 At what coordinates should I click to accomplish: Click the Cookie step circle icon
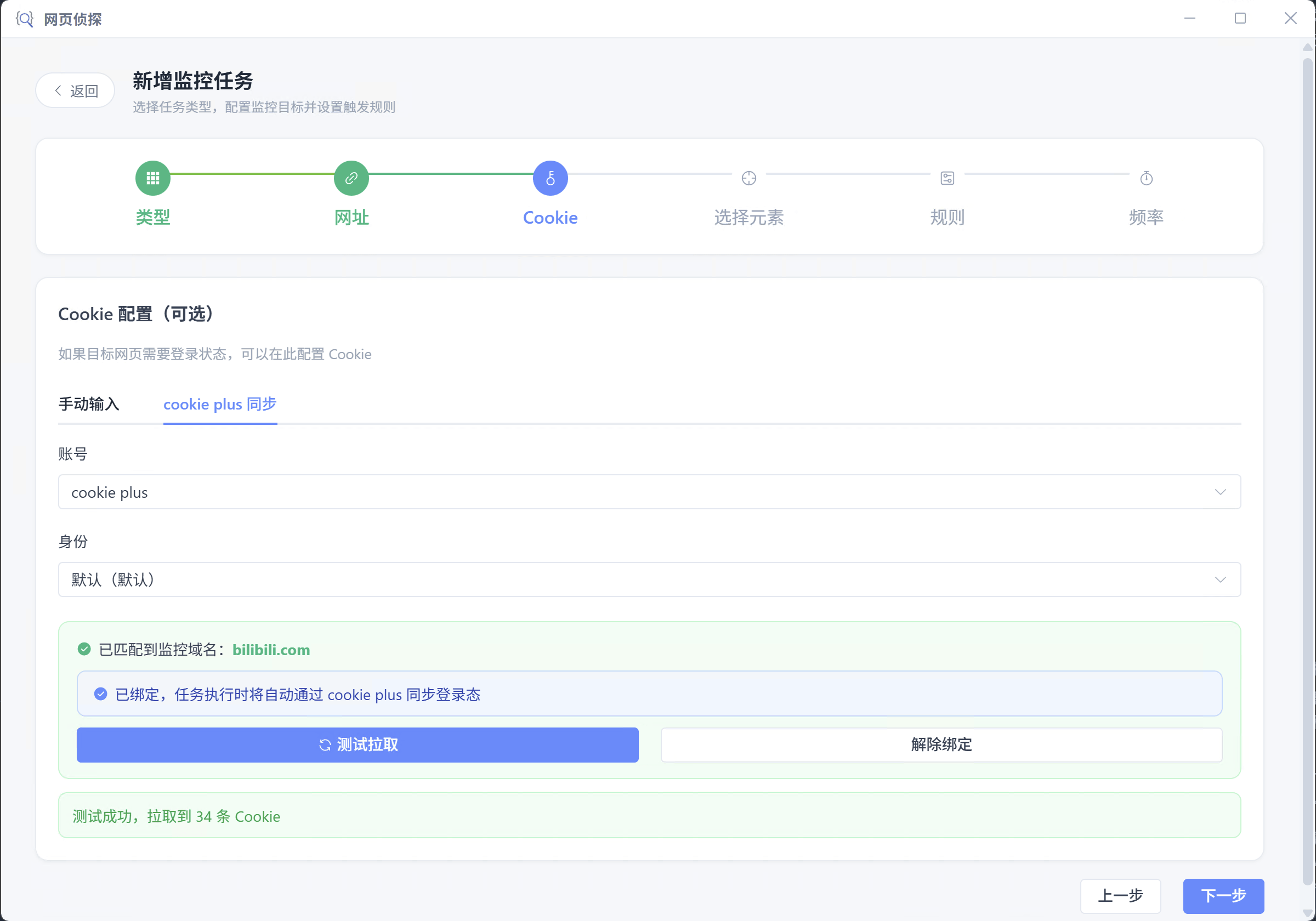pyautogui.click(x=550, y=178)
